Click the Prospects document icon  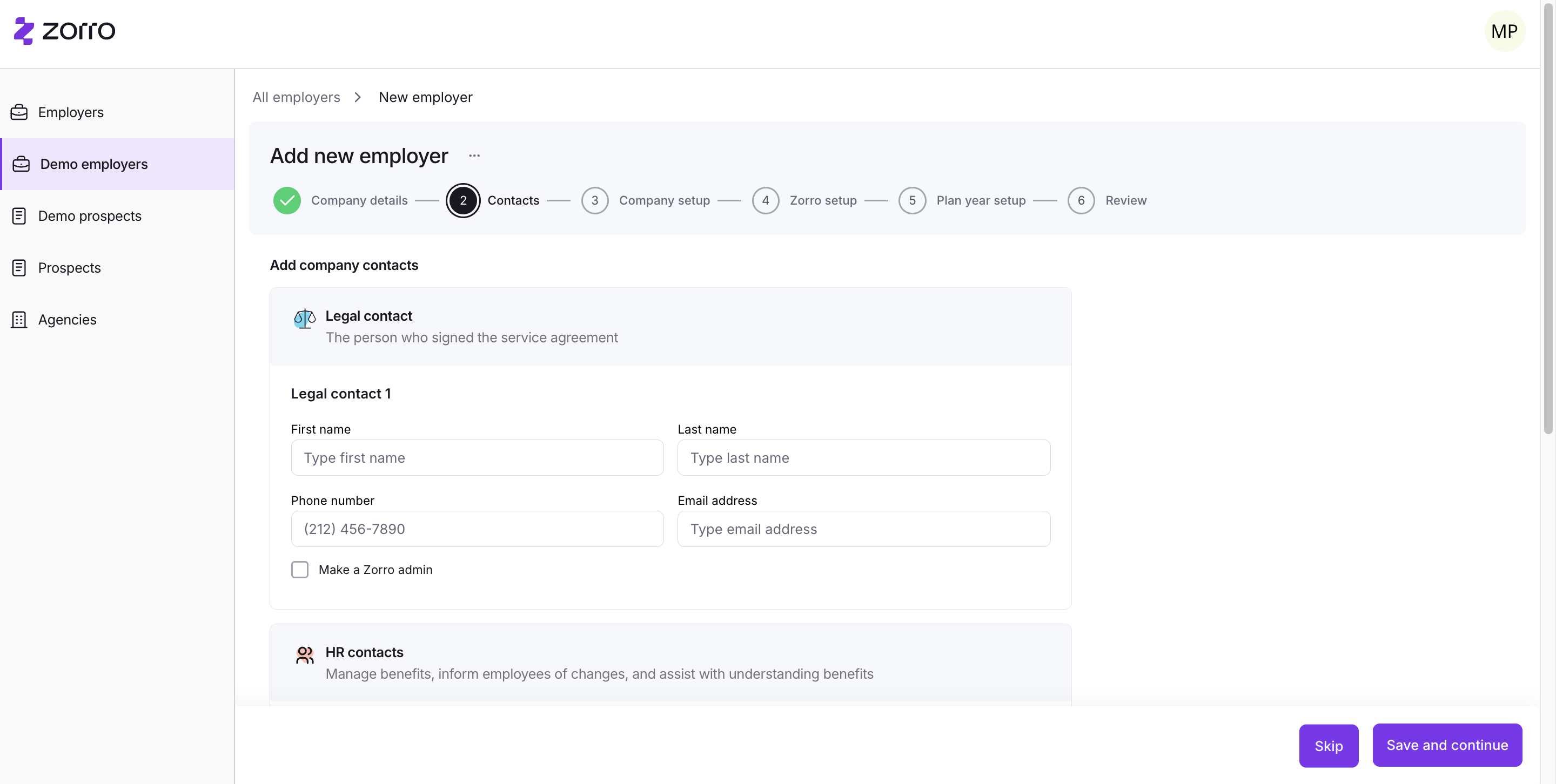pos(19,268)
